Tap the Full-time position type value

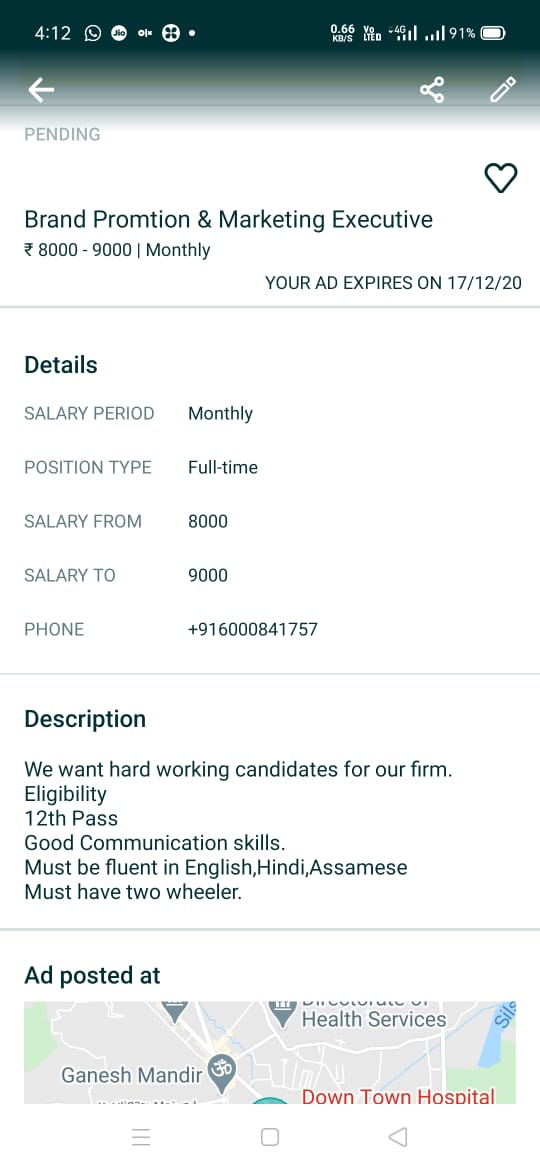[223, 467]
